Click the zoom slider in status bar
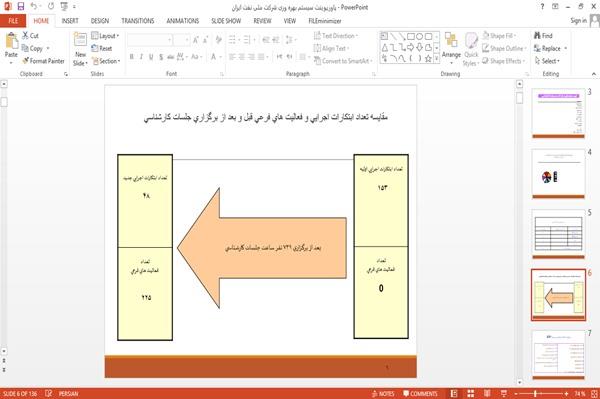This screenshot has height=399, width=600. 541,393
